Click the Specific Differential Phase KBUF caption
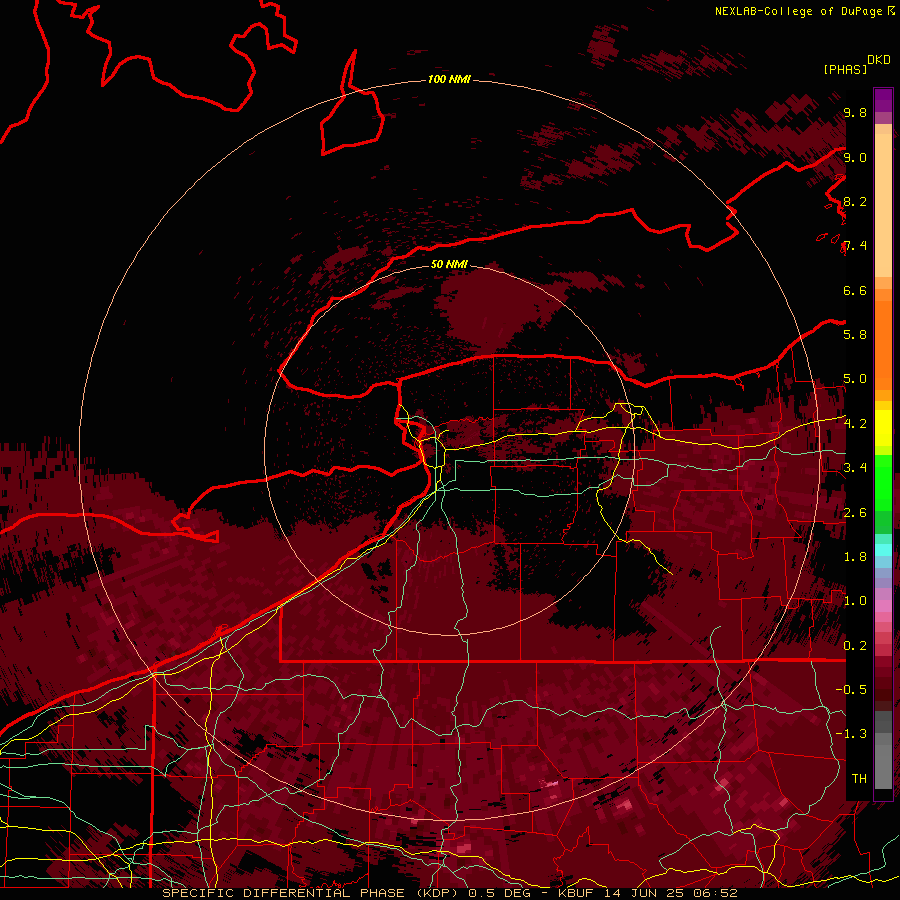 pyautogui.click(x=449, y=893)
